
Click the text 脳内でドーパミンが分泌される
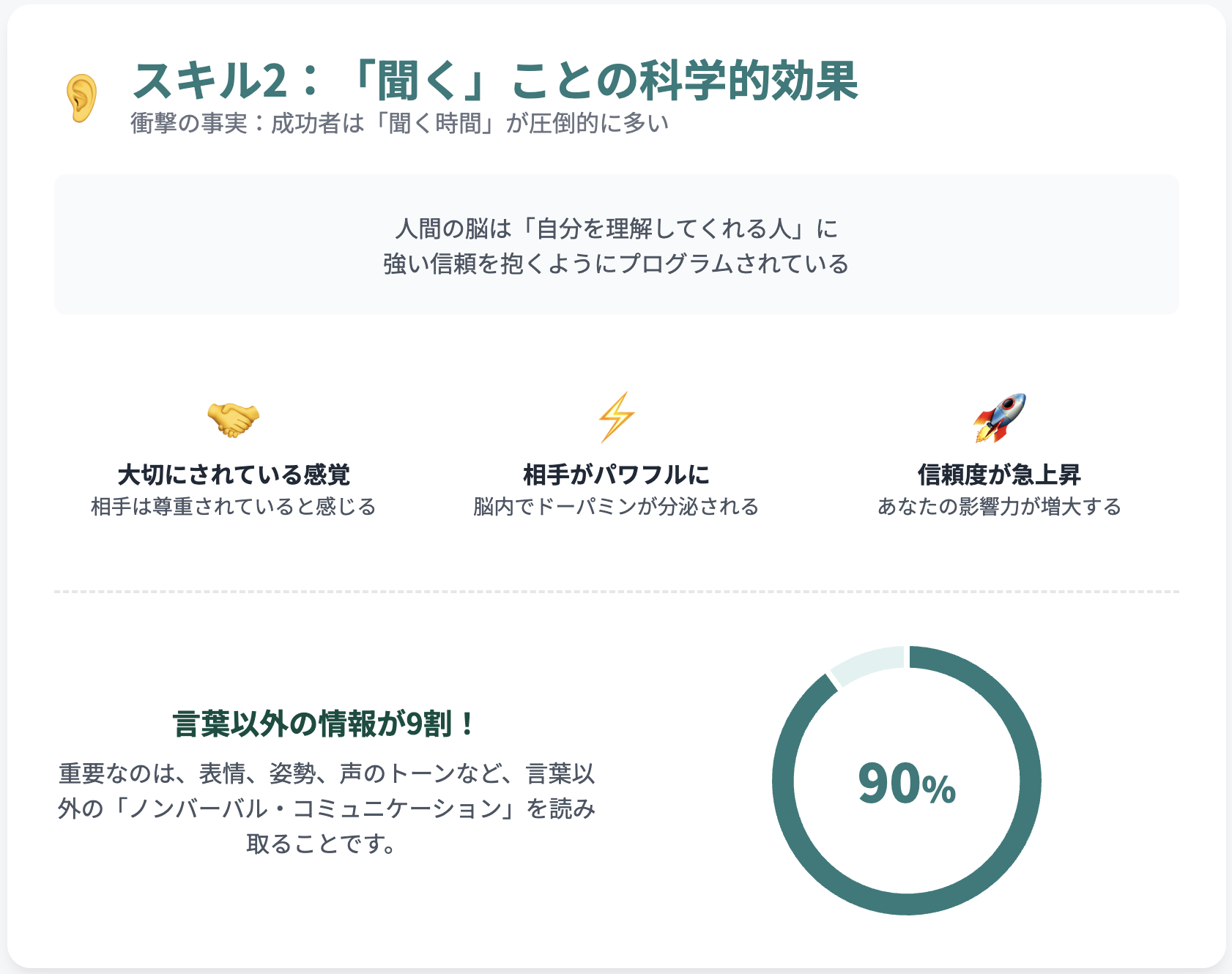(616, 507)
